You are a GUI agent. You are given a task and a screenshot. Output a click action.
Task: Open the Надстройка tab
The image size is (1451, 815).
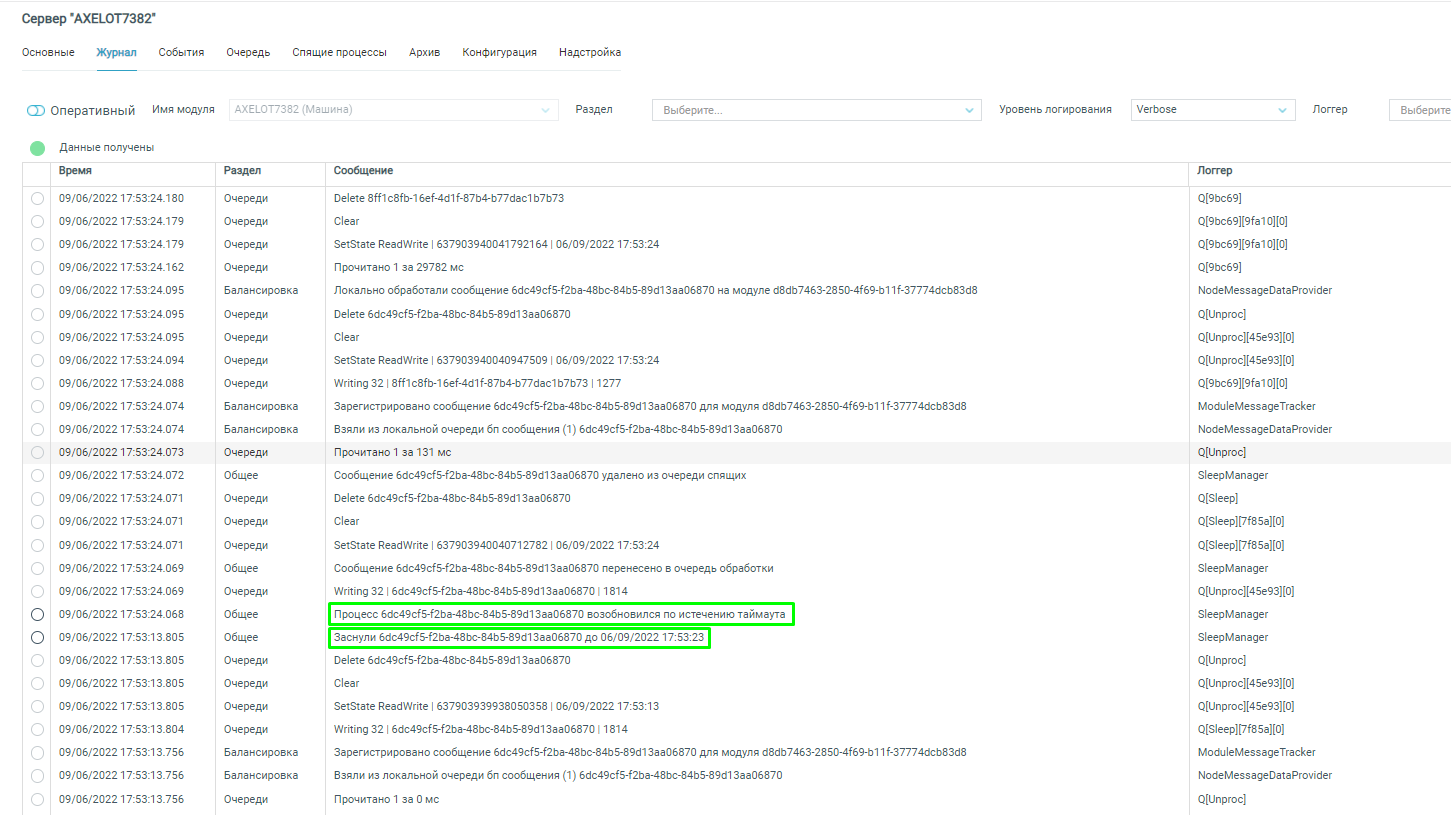[590, 52]
